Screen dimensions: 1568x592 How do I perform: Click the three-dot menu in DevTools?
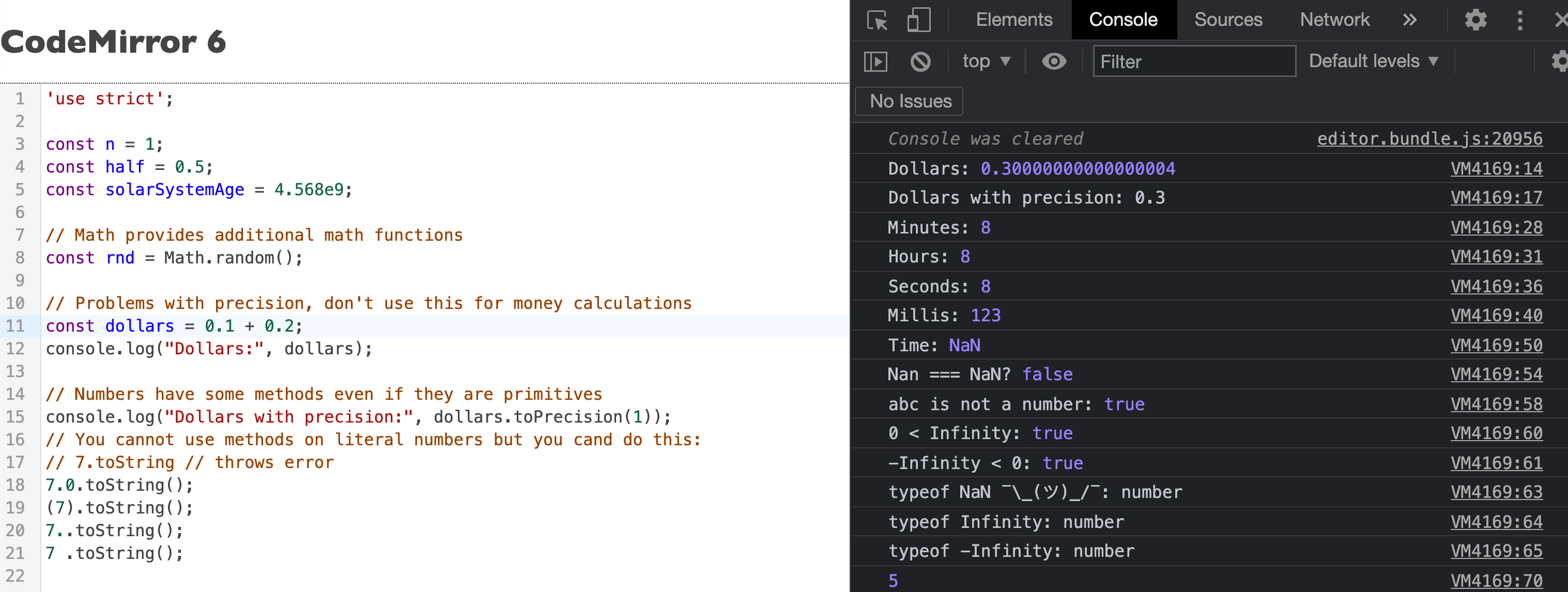coord(1521,20)
